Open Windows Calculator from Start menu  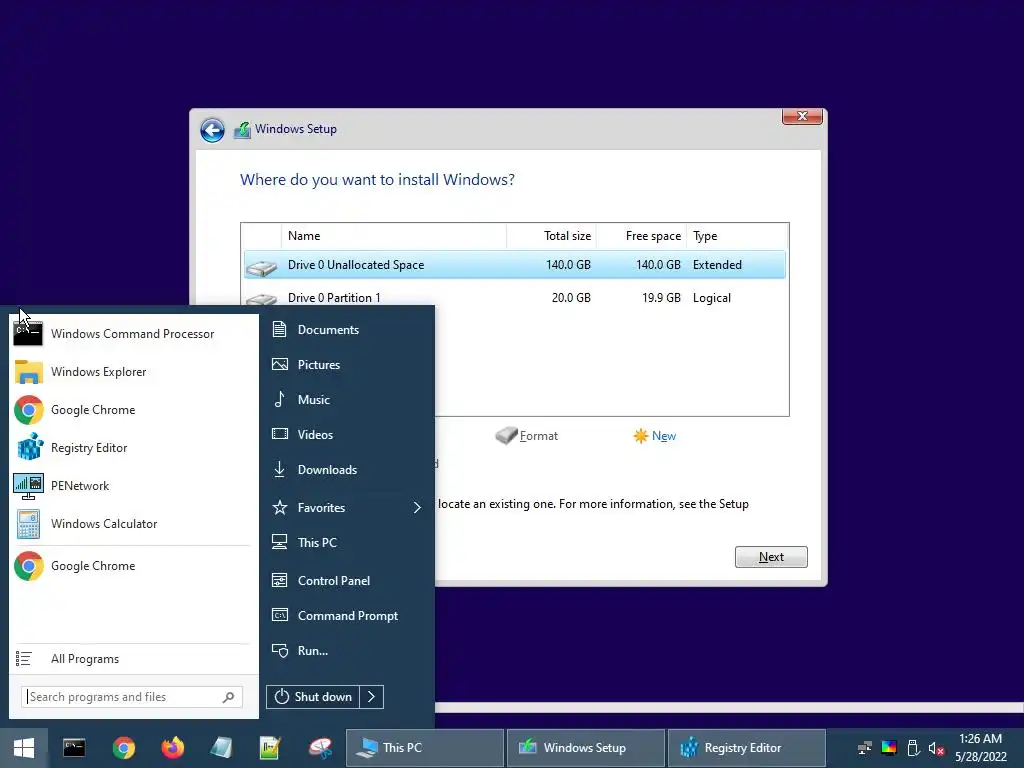134,524
